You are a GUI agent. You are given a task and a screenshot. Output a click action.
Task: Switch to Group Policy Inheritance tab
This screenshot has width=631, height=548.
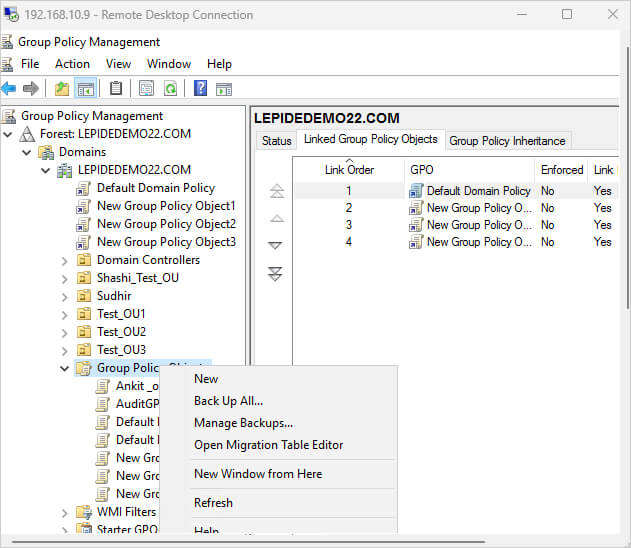click(x=507, y=141)
